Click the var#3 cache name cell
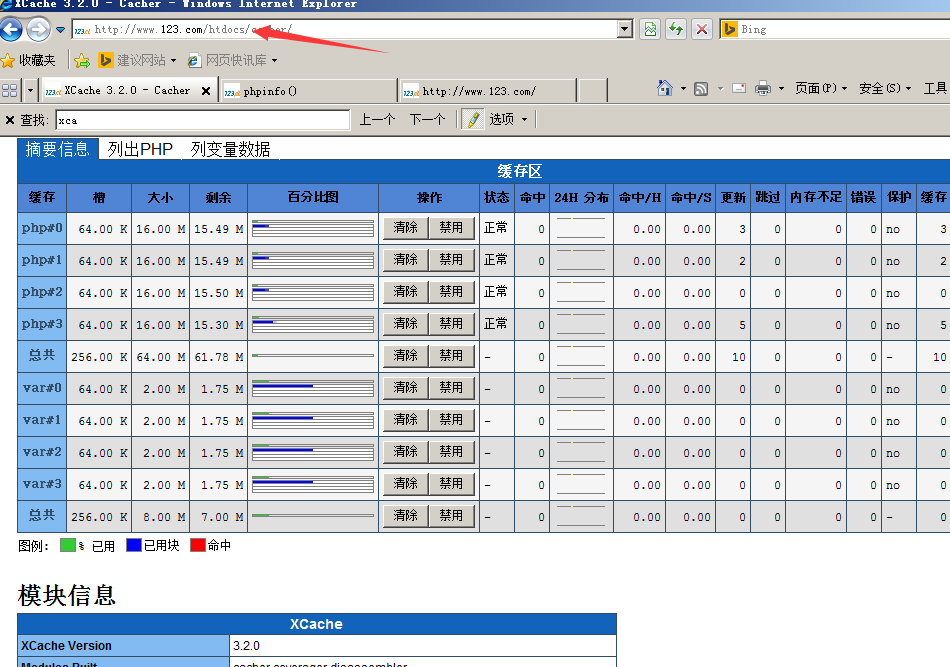Image resolution: width=950 pixels, height=667 pixels. 42,484
